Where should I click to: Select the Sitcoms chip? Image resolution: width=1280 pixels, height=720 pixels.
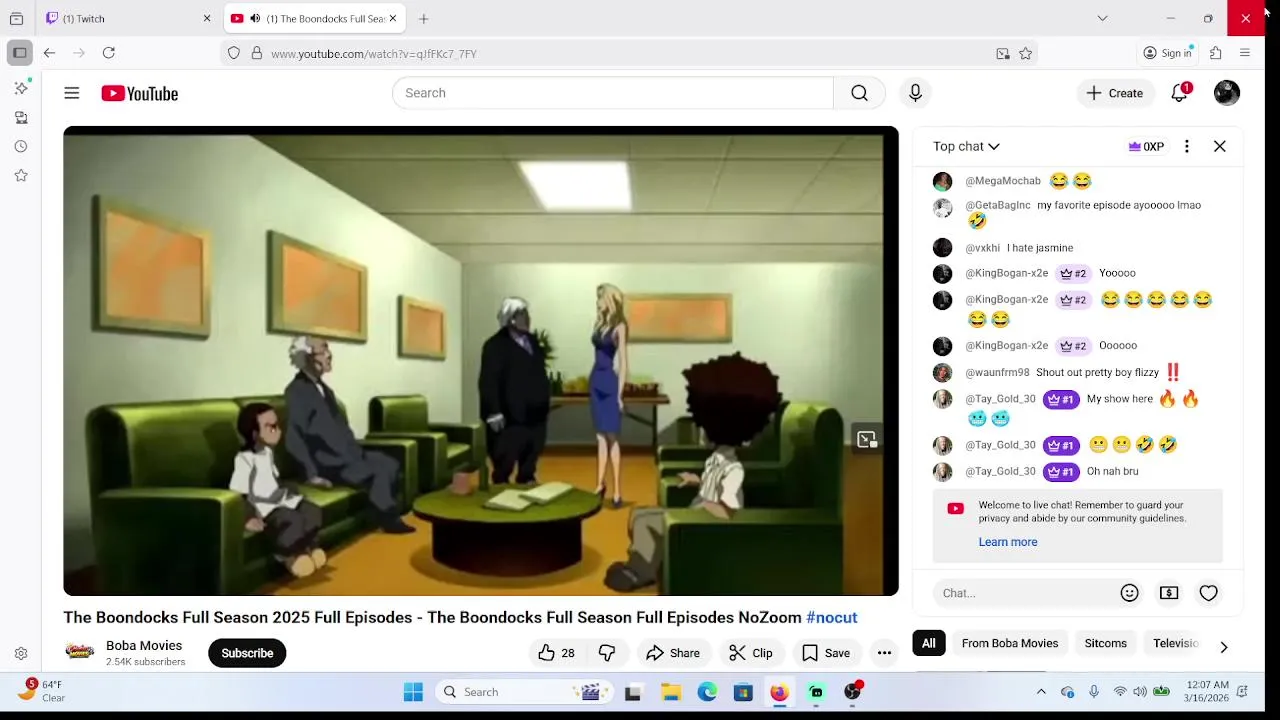pos(1106,643)
